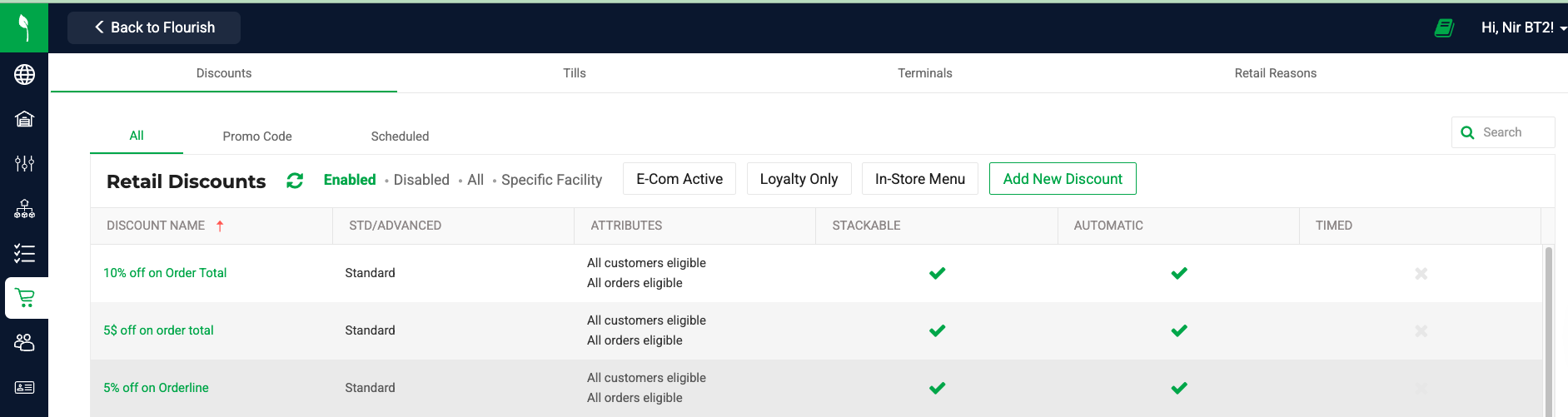The width and height of the screenshot is (1568, 417).
Task: Toggle the Loyalty Only filter
Action: coord(799,179)
